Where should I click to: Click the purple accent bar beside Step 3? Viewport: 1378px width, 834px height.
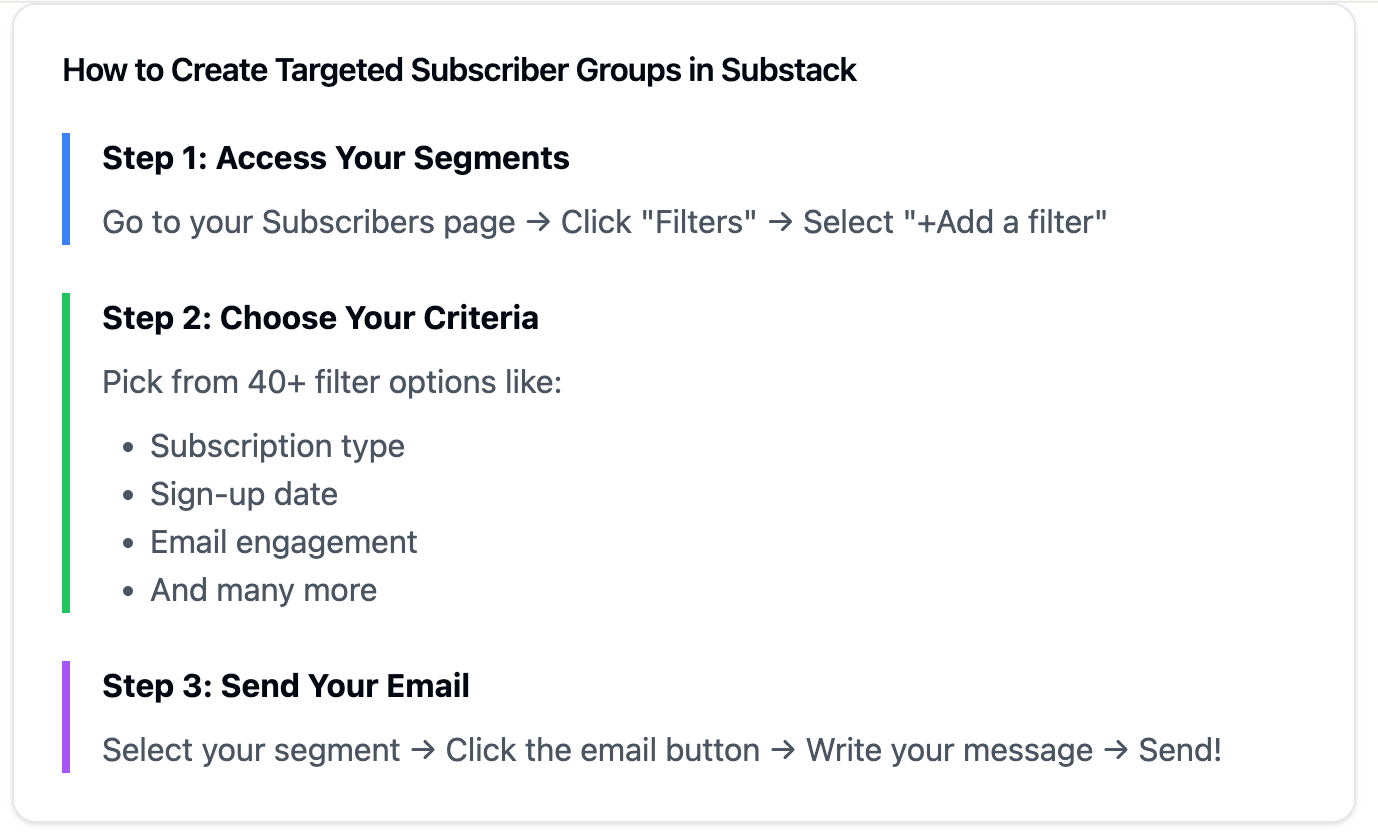66,716
